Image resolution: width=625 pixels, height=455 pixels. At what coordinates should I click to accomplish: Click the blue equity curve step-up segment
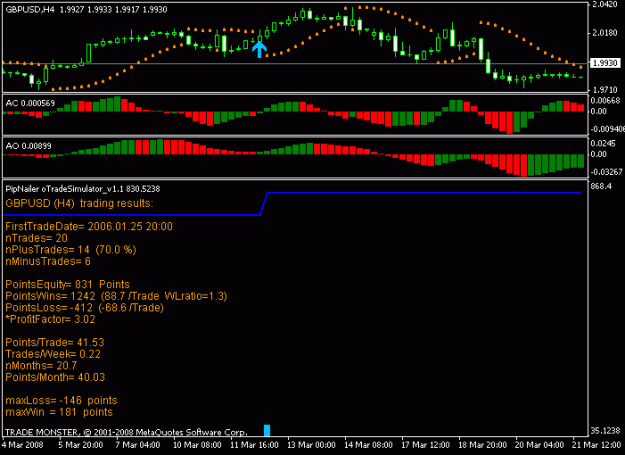tap(263, 204)
